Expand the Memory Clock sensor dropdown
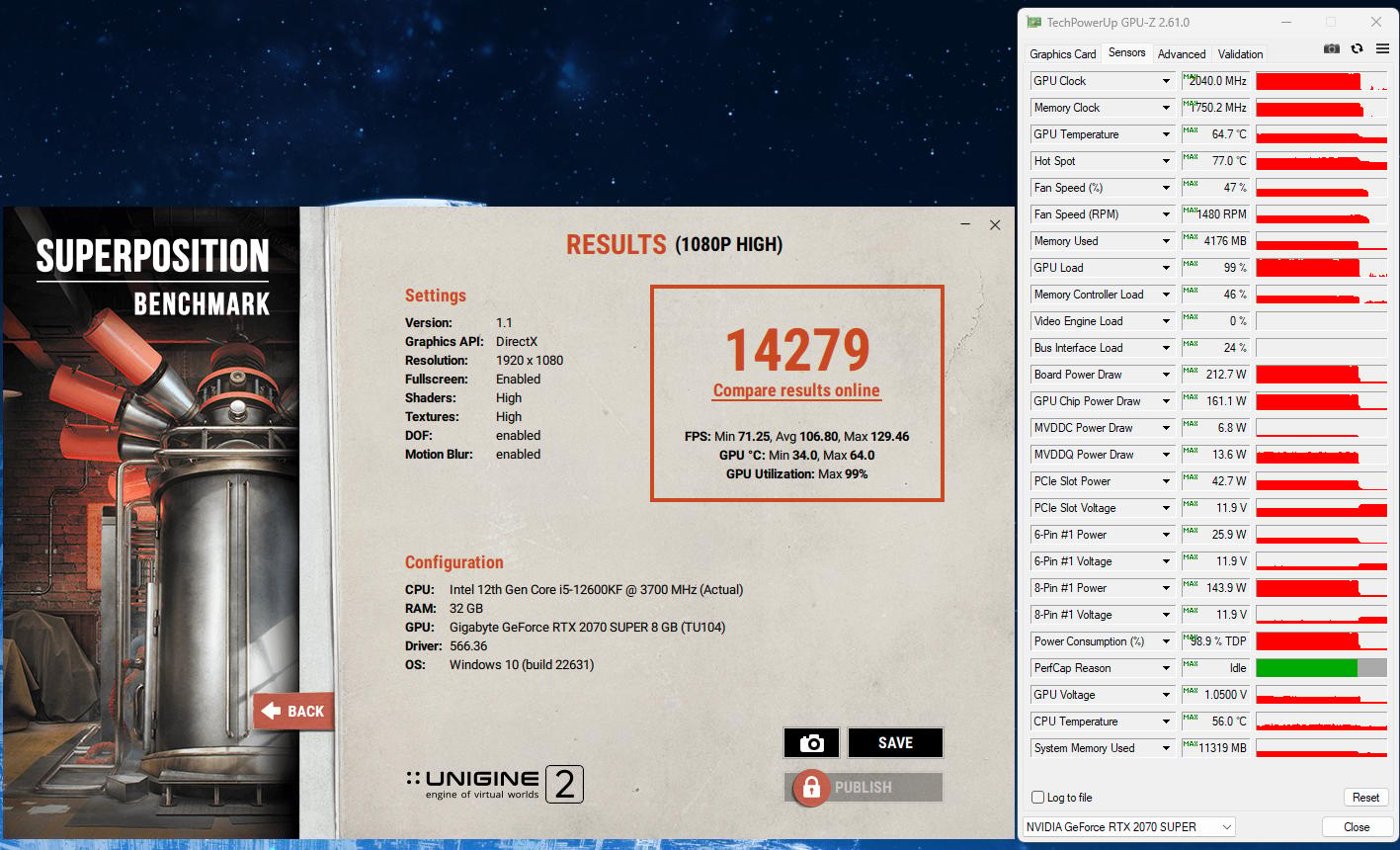 pyautogui.click(x=1166, y=108)
